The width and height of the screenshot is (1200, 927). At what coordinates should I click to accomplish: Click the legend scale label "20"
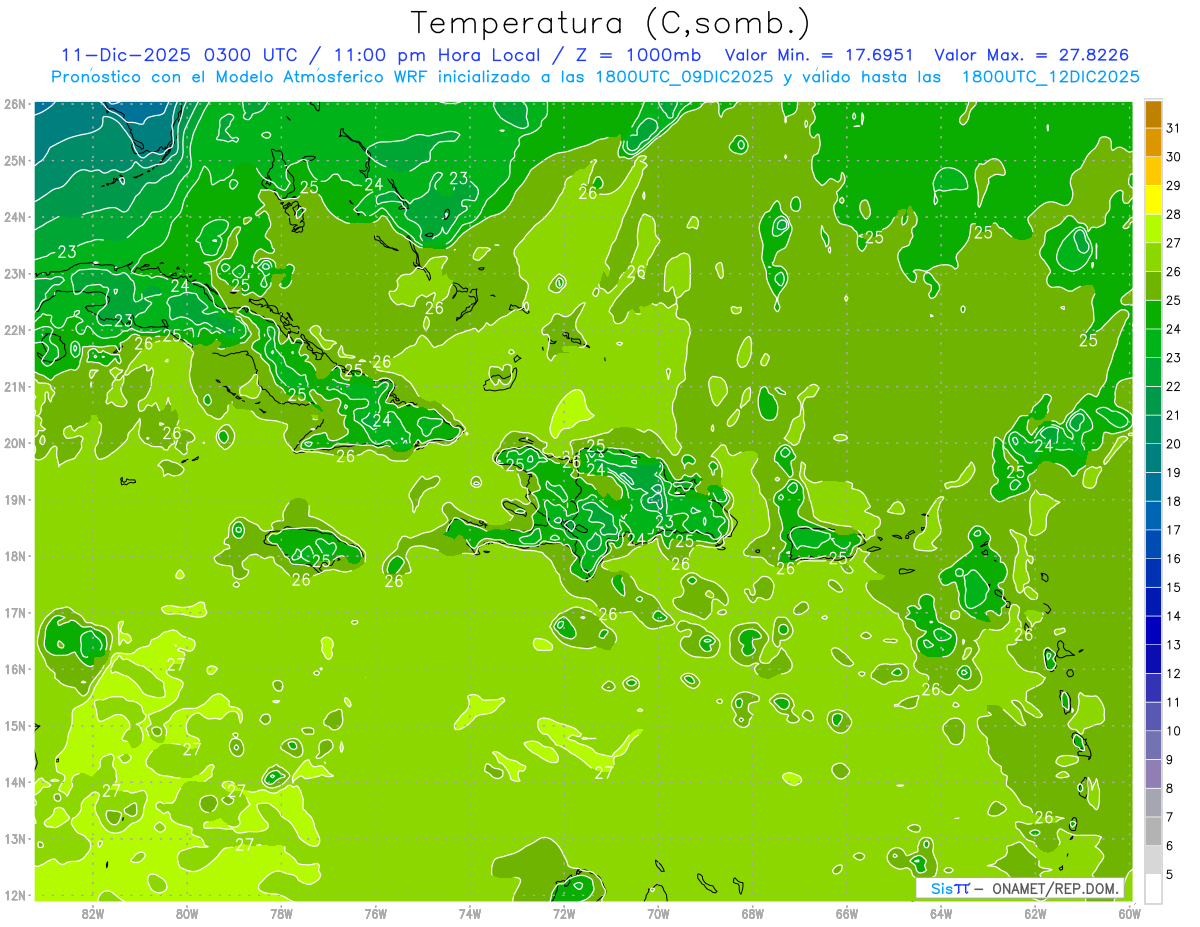tap(1173, 443)
